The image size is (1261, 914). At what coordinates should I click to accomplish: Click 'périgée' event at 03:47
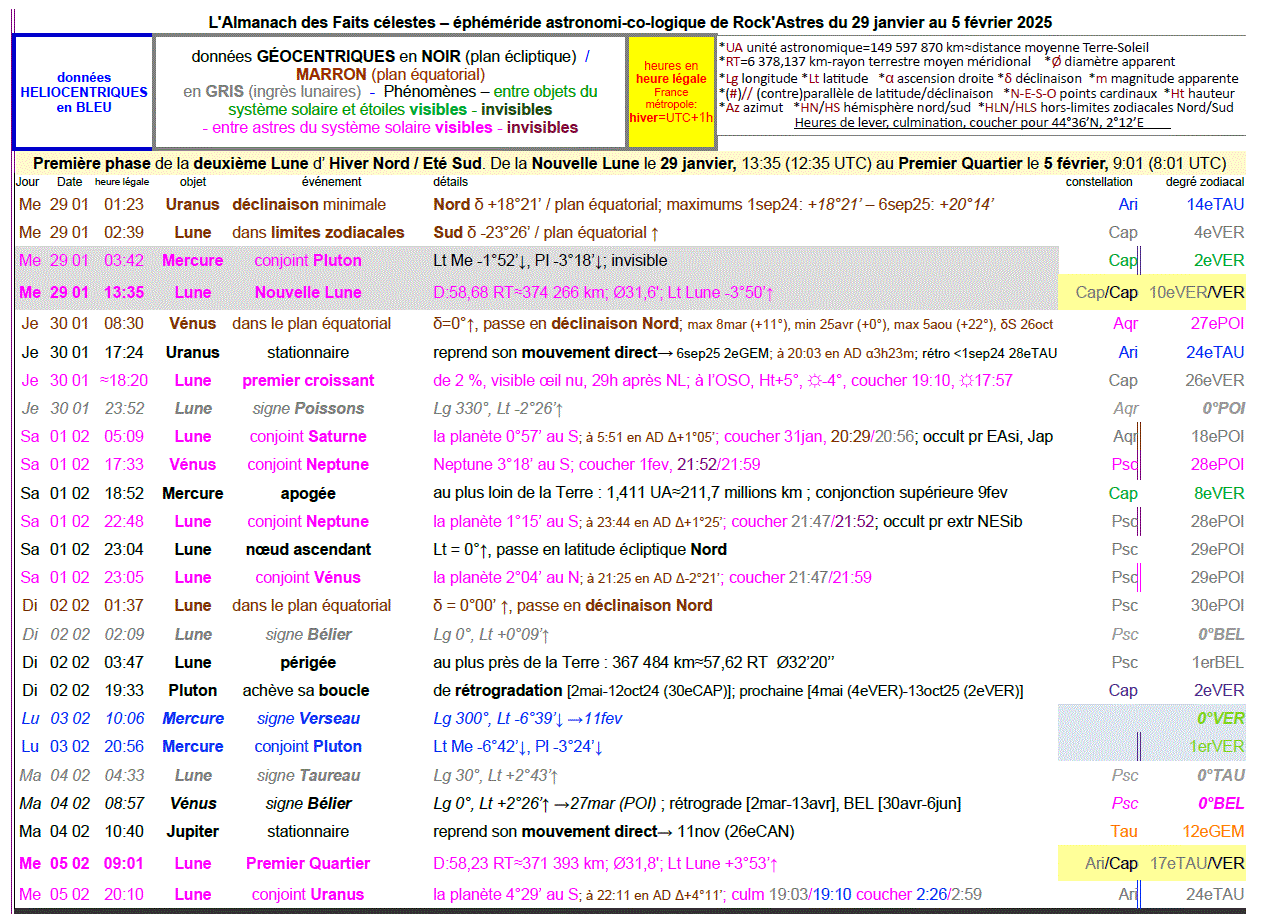[x=308, y=662]
